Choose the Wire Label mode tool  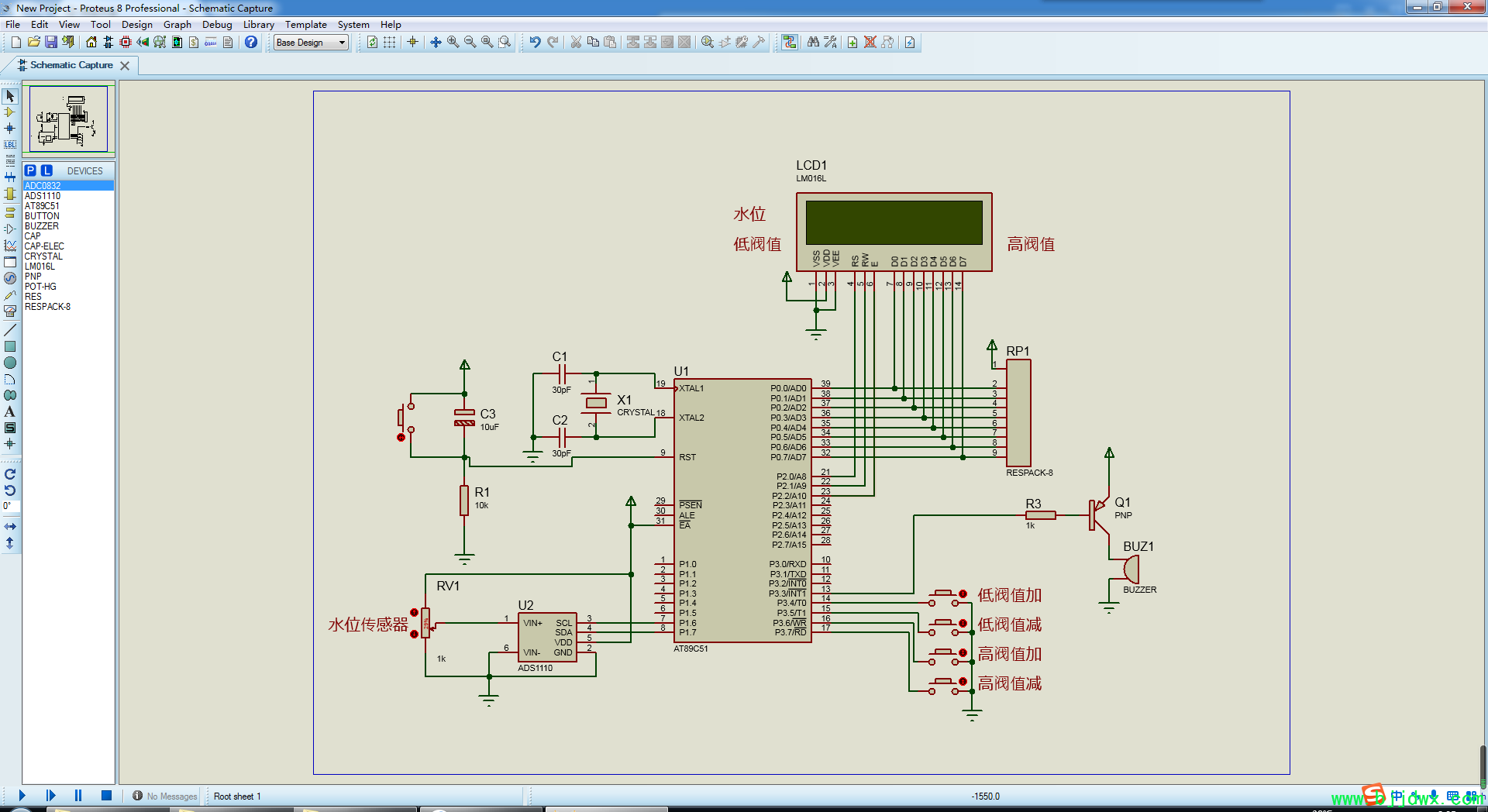[x=10, y=145]
